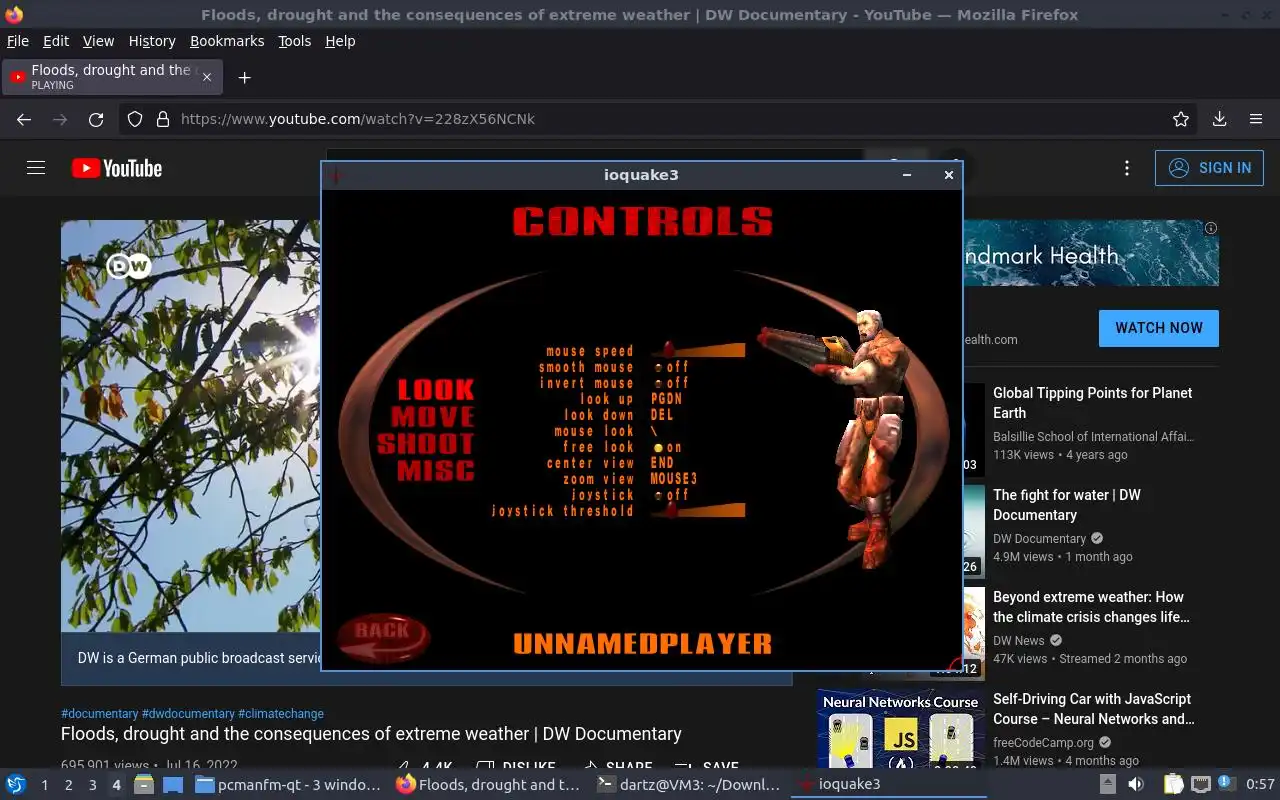Adjust the joystick threshold slider
This screenshot has height=800, width=1280.
698,510
